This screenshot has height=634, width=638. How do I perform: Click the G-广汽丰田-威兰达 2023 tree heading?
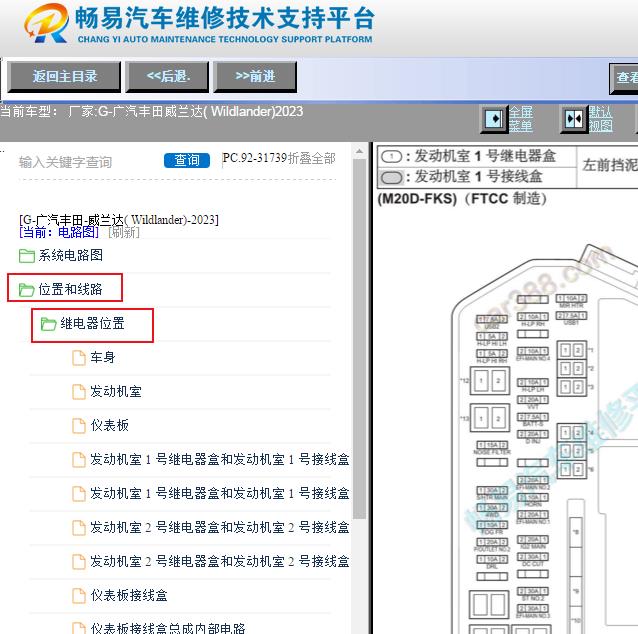pos(119,220)
